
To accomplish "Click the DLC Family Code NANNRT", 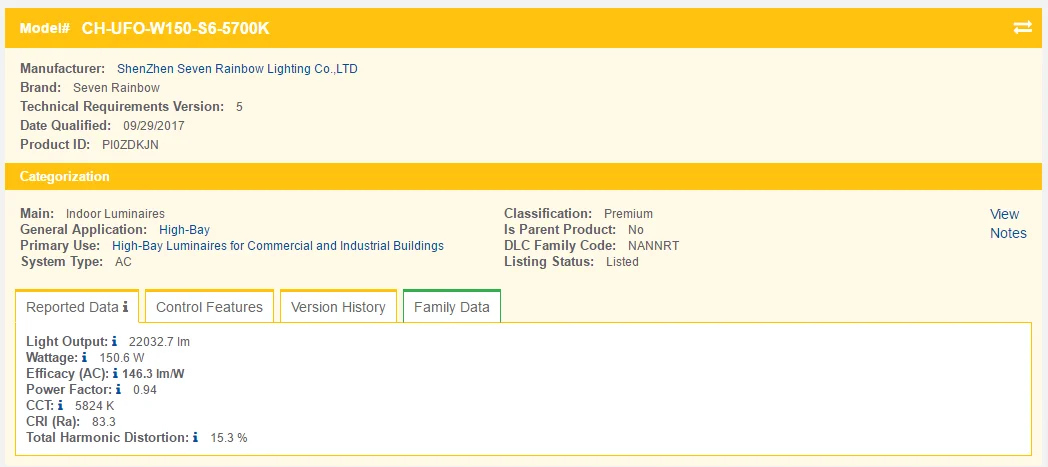I will point(653,246).
